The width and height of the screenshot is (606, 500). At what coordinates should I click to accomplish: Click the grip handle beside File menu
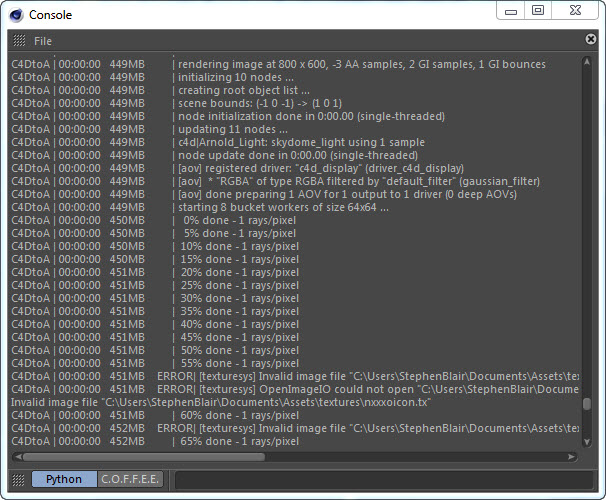[x=19, y=41]
